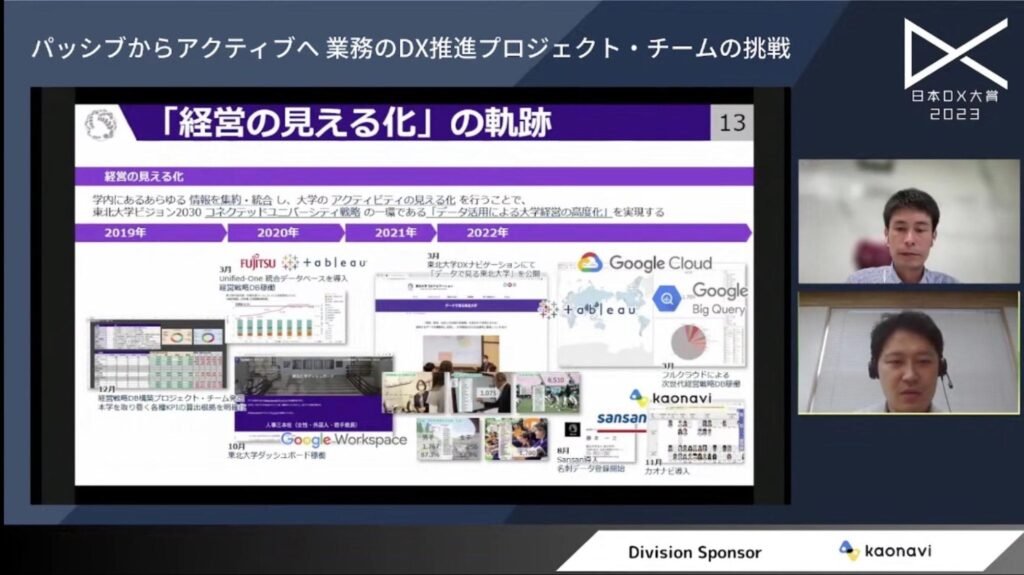Click the sansan logo on slide
The image size is (1024, 575).
(x=621, y=418)
